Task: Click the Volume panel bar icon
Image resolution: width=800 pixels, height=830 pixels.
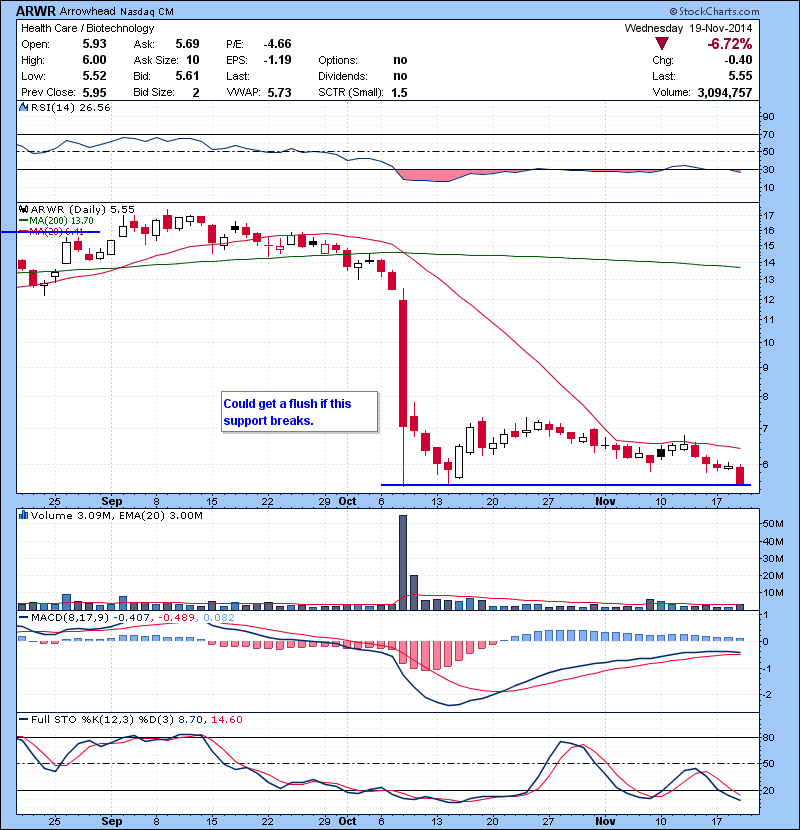Action: (23, 515)
